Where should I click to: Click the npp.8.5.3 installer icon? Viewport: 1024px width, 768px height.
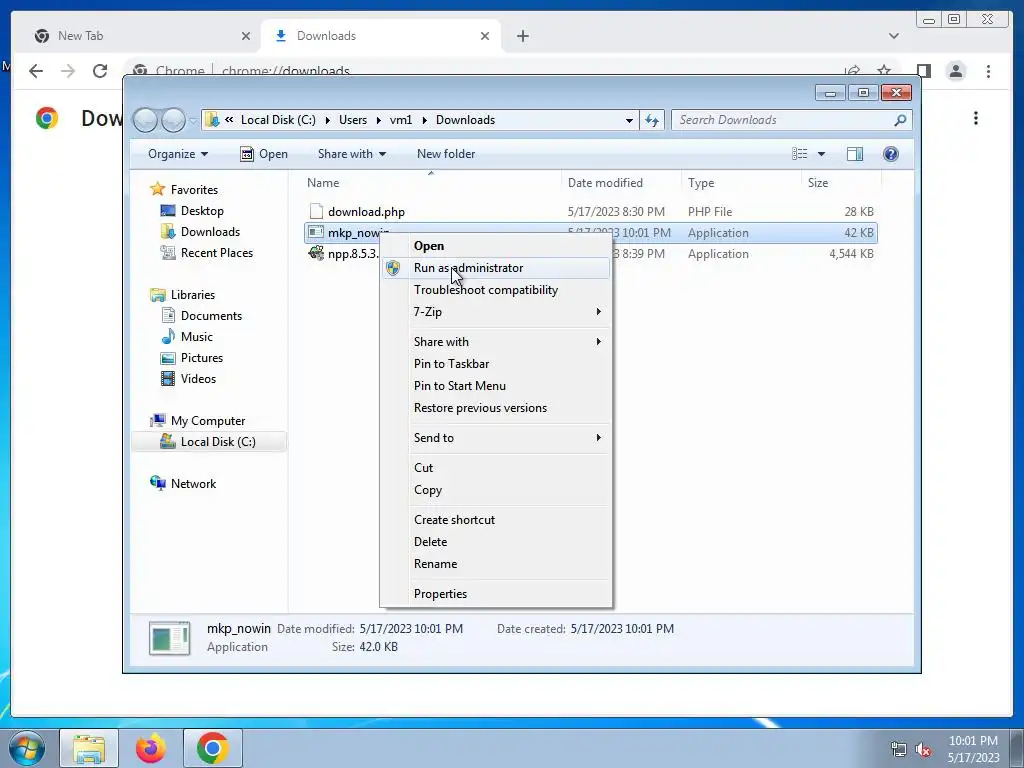pyautogui.click(x=316, y=253)
